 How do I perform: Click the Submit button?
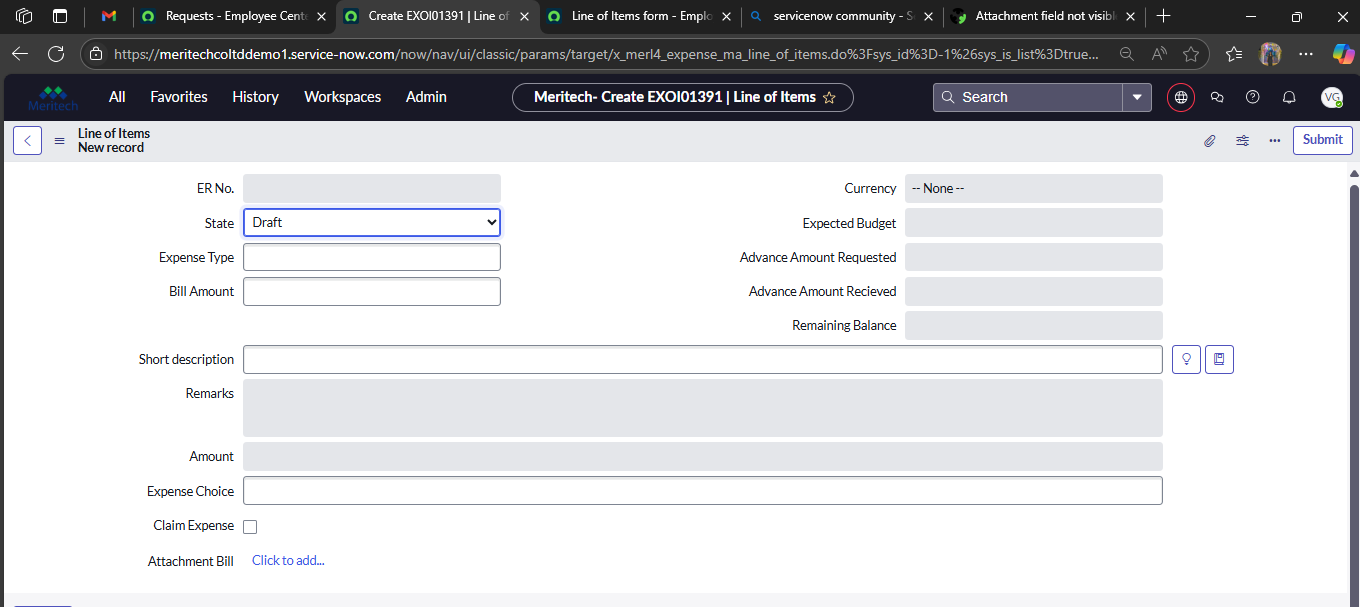click(1322, 140)
